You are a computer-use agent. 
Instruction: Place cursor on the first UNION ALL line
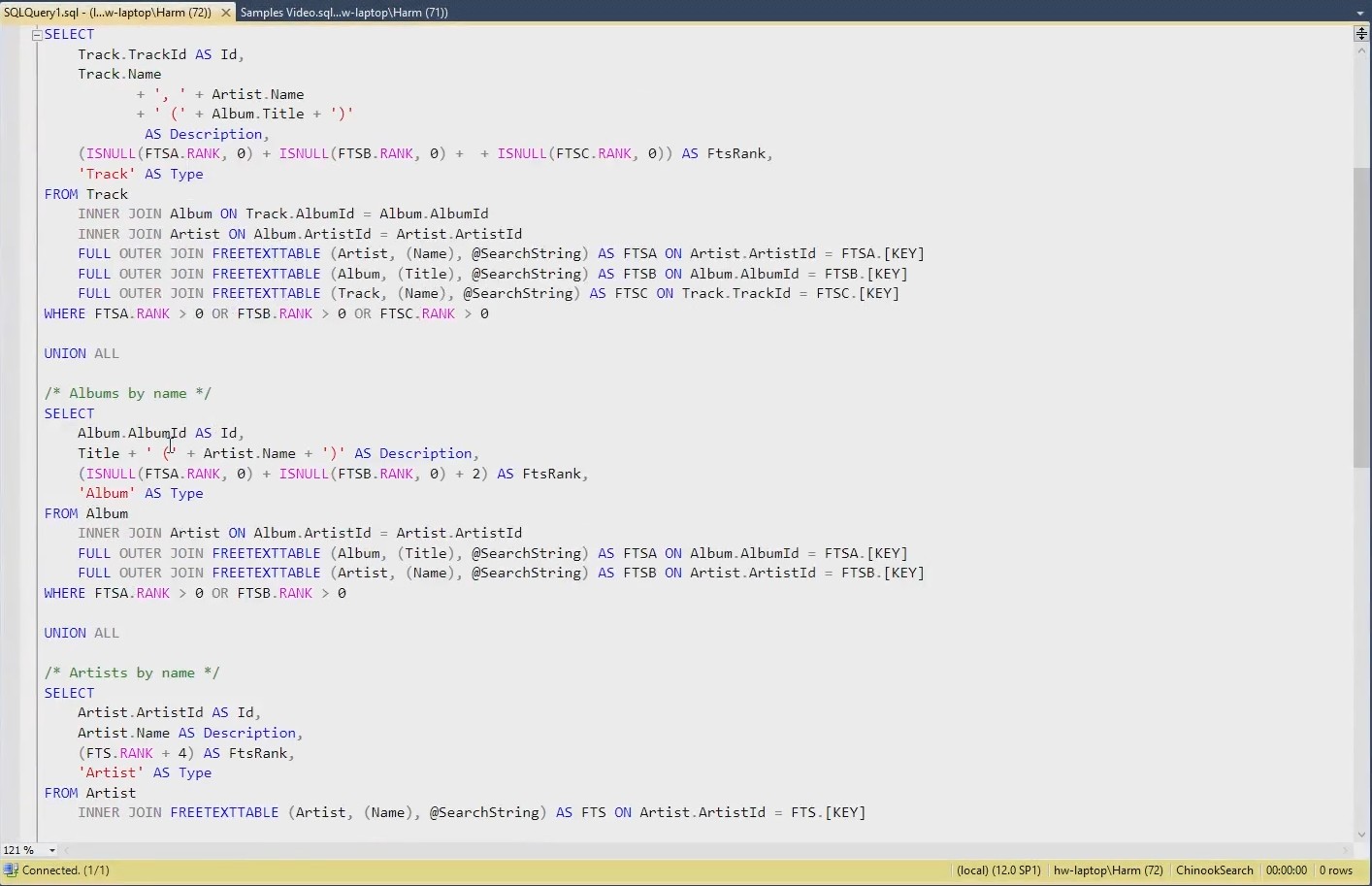[x=82, y=353]
